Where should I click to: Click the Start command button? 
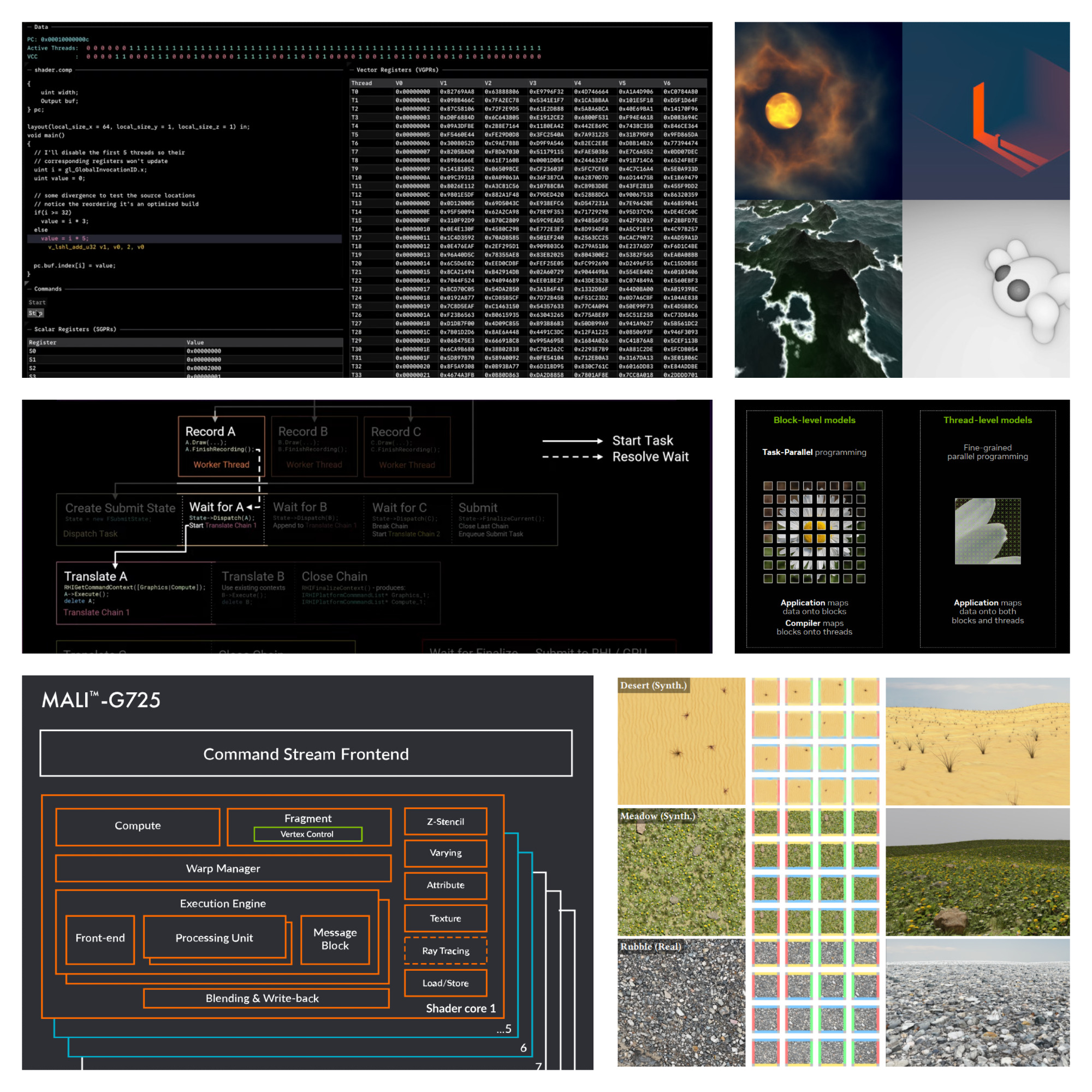[x=37, y=302]
